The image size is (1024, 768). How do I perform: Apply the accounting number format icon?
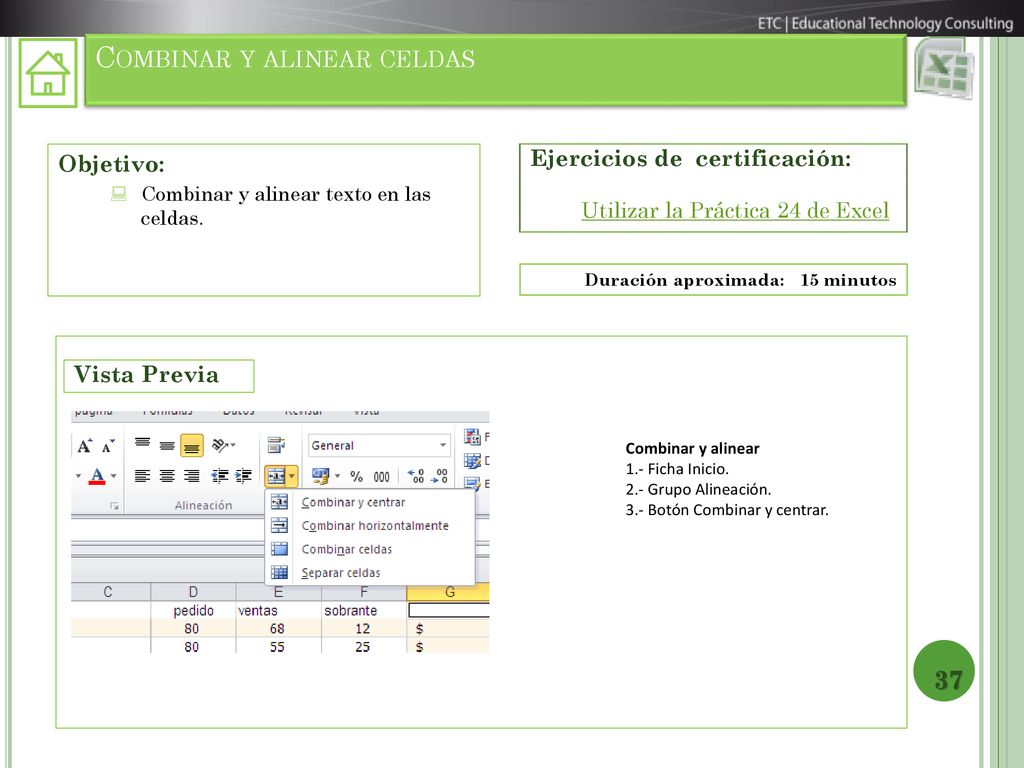pyautogui.click(x=320, y=476)
